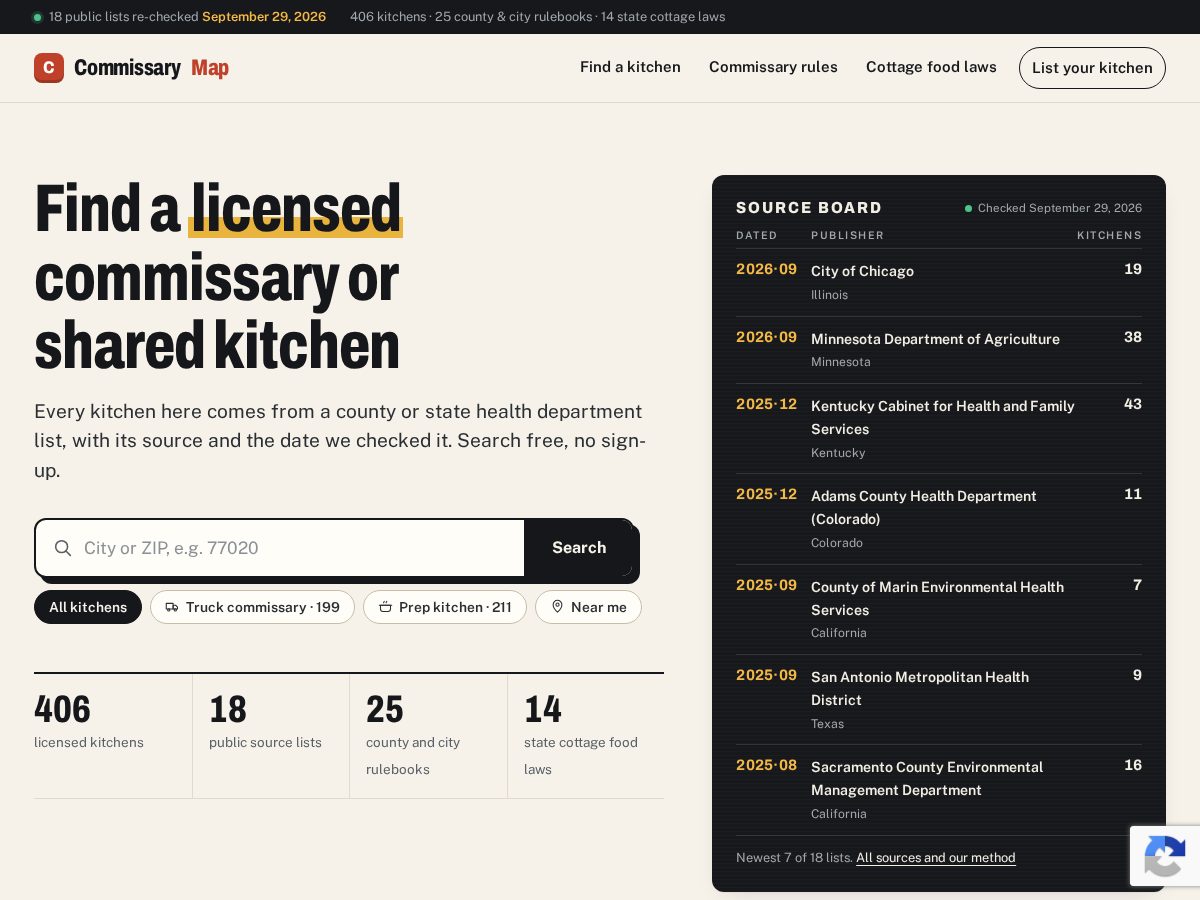Click the truck icon in Truck commissary chip
Screen dimensions: 1200x900
172,607
